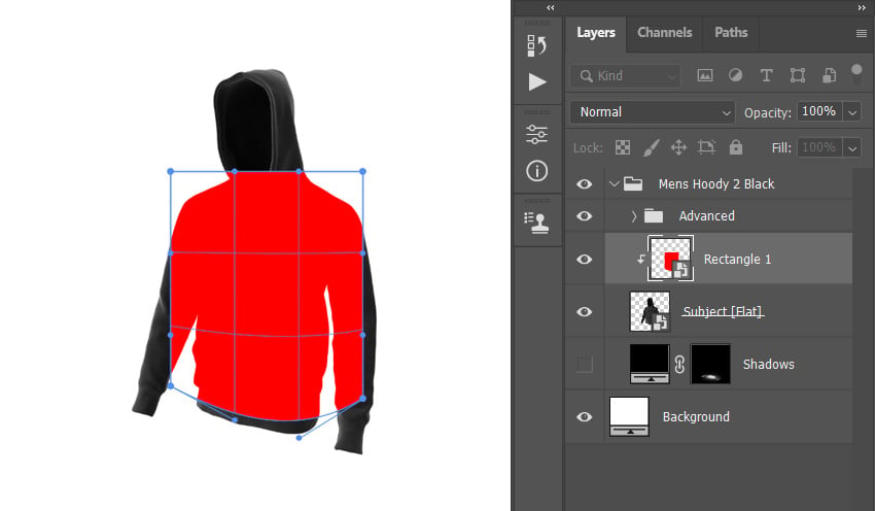Screen dimensions: 875x511
Task: Open the Fill slider dropdown arrow
Action: point(852,148)
